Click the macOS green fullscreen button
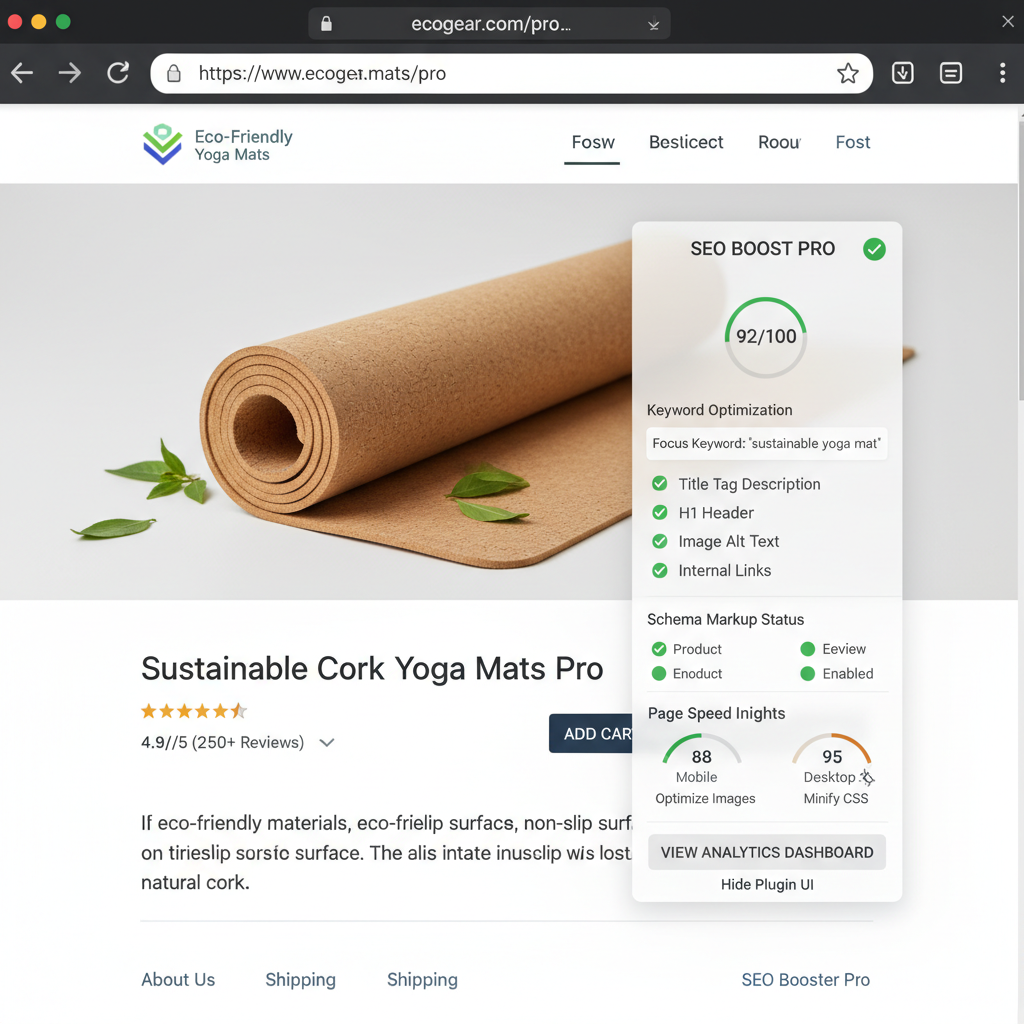 tap(63, 22)
